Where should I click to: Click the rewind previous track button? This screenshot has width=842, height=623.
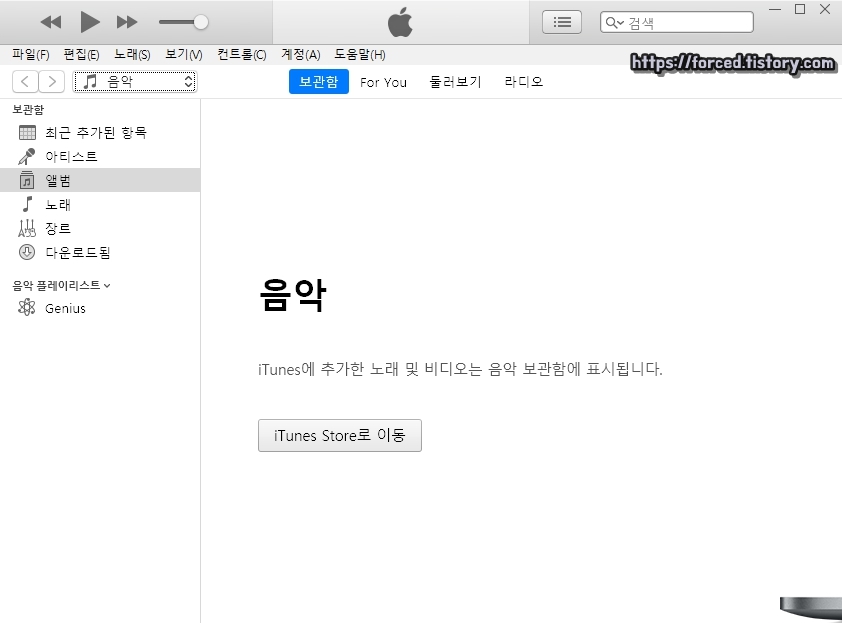[51, 22]
